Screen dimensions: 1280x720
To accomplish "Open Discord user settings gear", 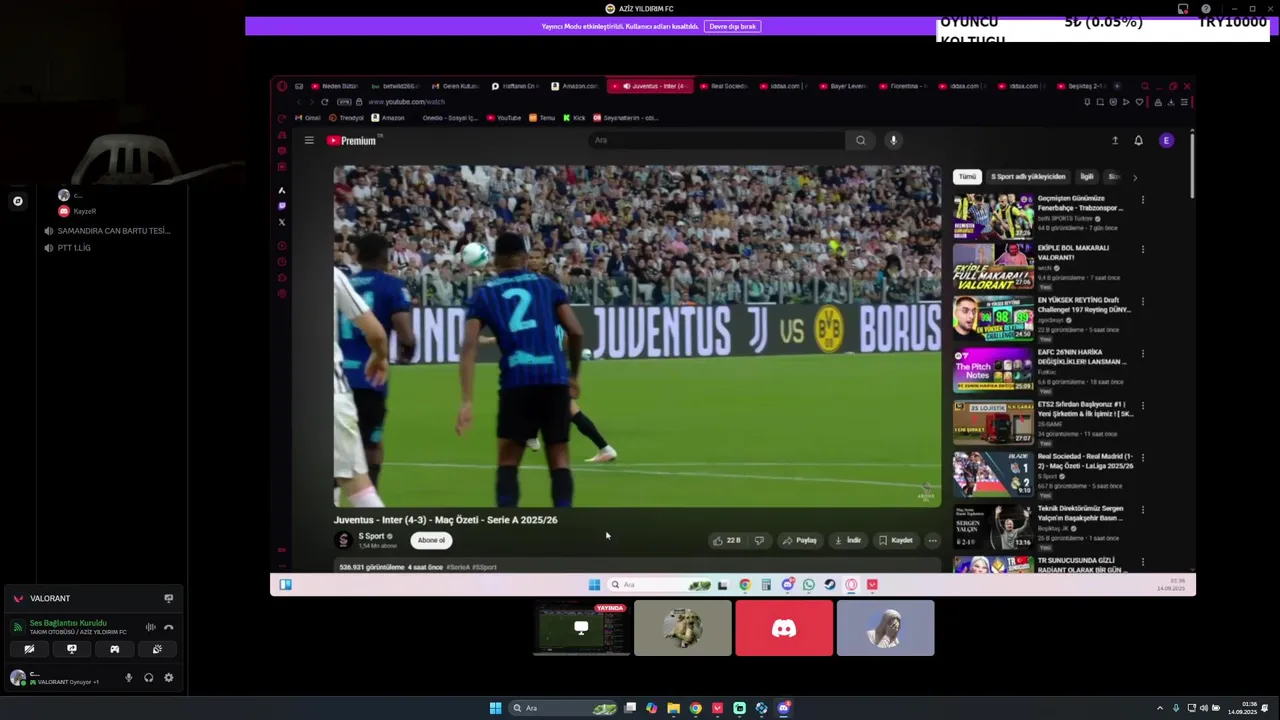I will tap(168, 678).
